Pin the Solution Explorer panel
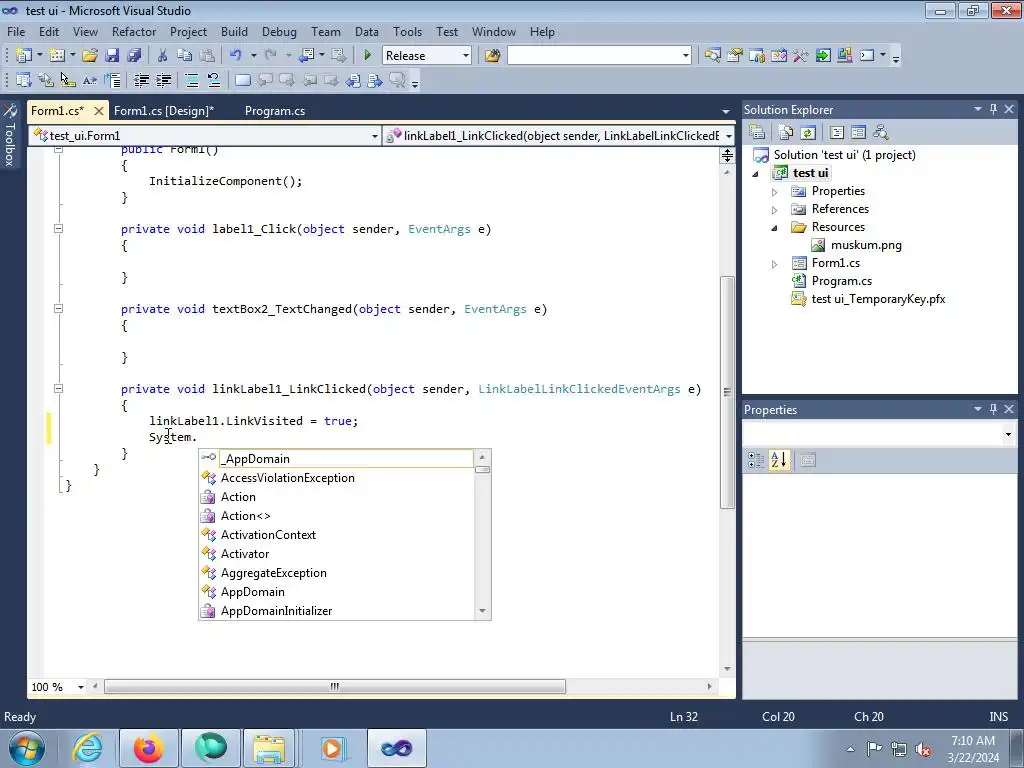Screen dimensions: 1024x768 993,109
